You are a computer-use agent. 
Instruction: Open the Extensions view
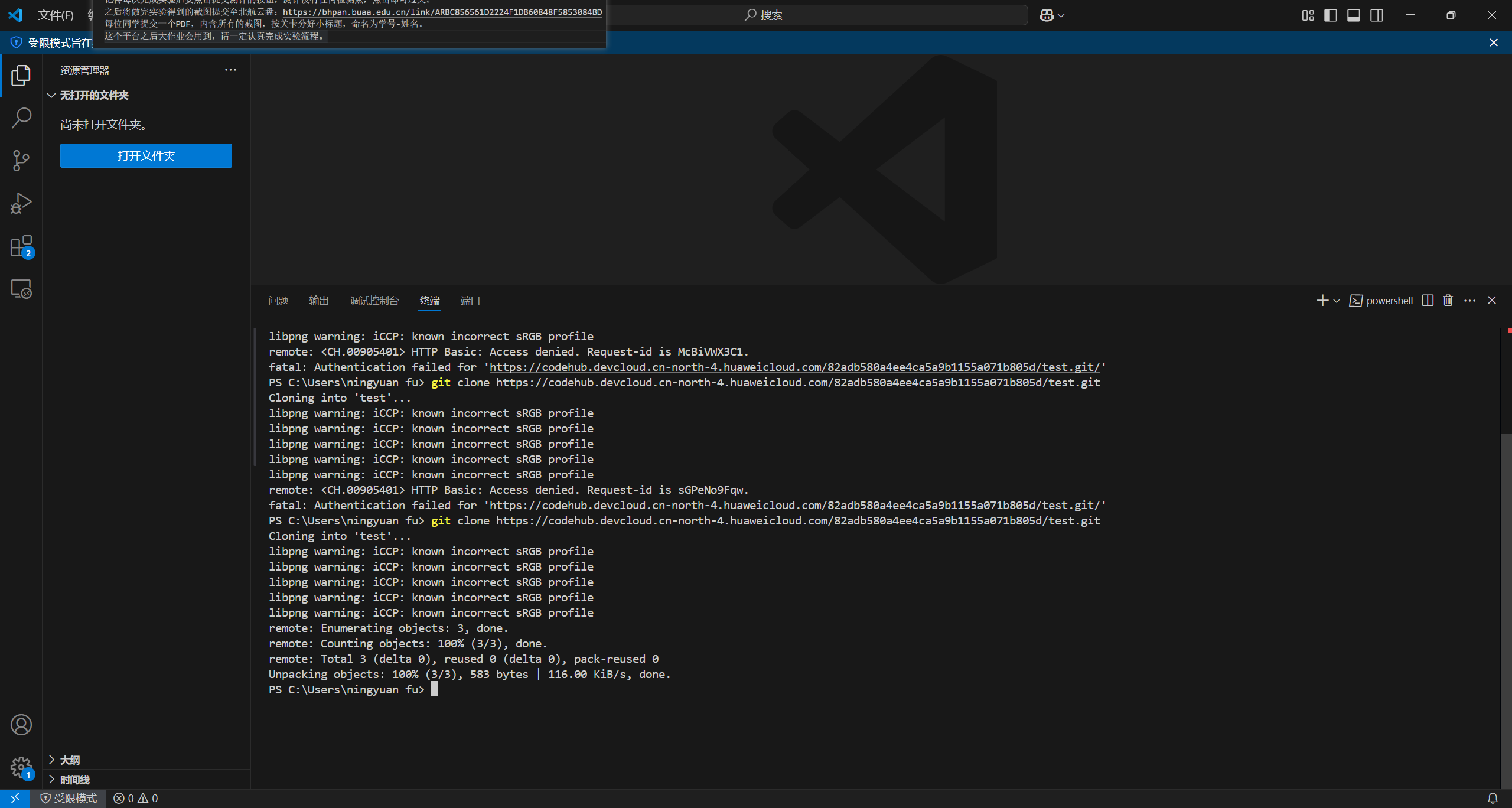point(21,246)
